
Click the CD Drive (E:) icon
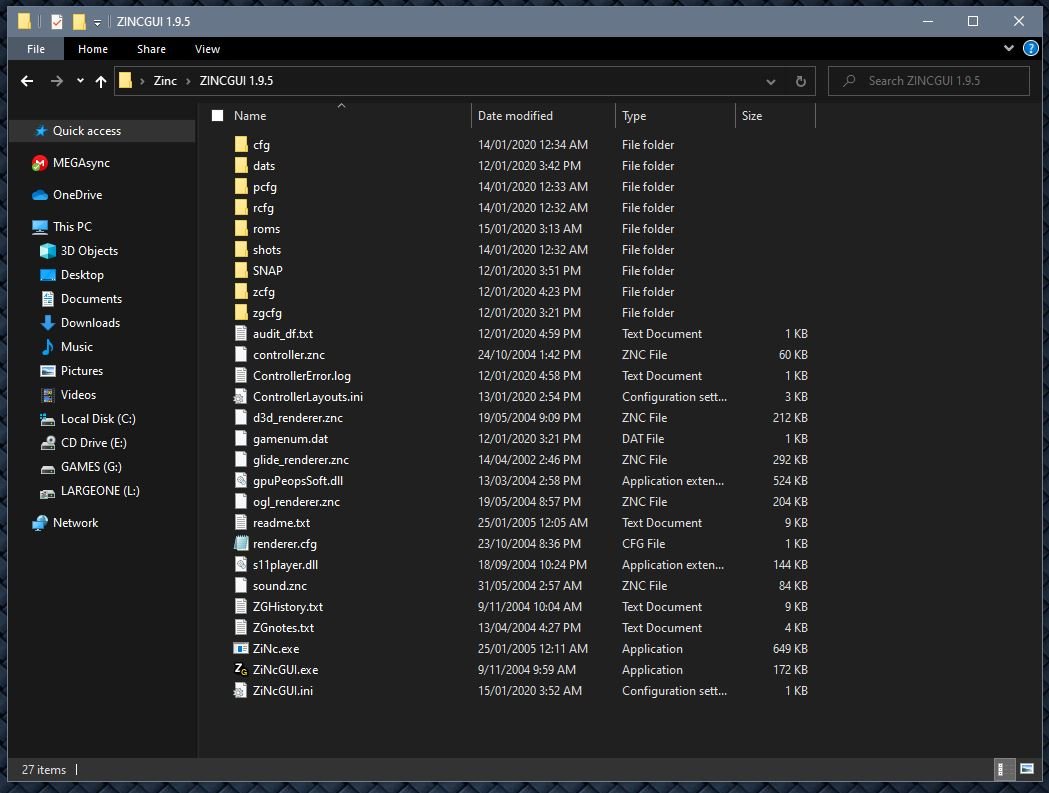click(47, 443)
